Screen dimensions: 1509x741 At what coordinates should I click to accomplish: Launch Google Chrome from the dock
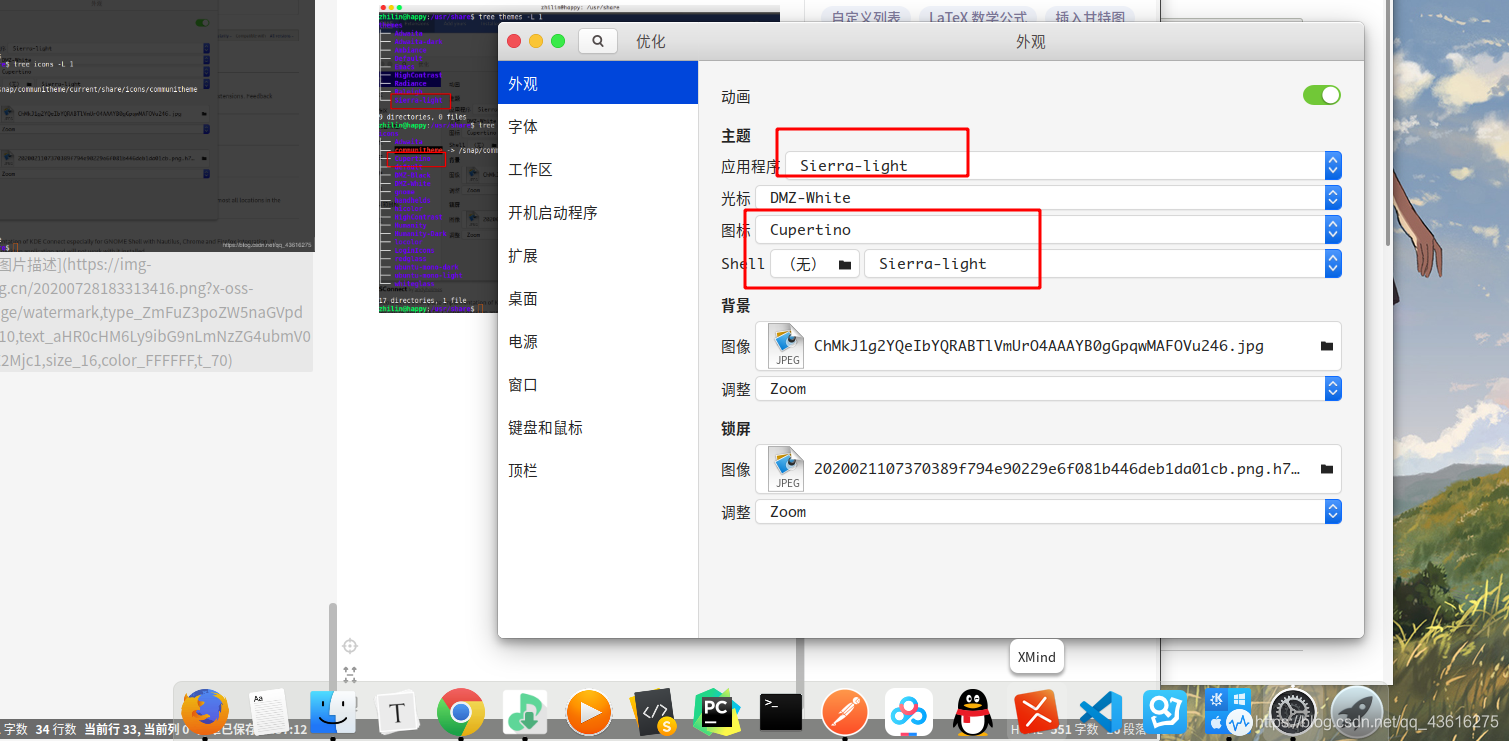pyautogui.click(x=461, y=713)
